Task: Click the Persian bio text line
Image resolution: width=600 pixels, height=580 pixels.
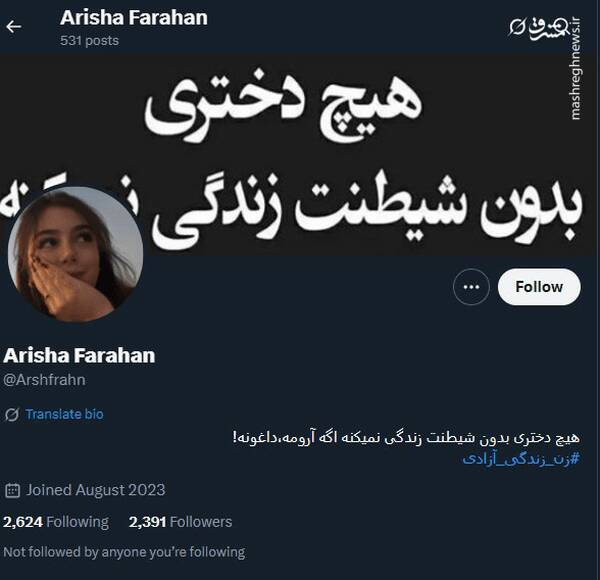Action: coord(406,438)
